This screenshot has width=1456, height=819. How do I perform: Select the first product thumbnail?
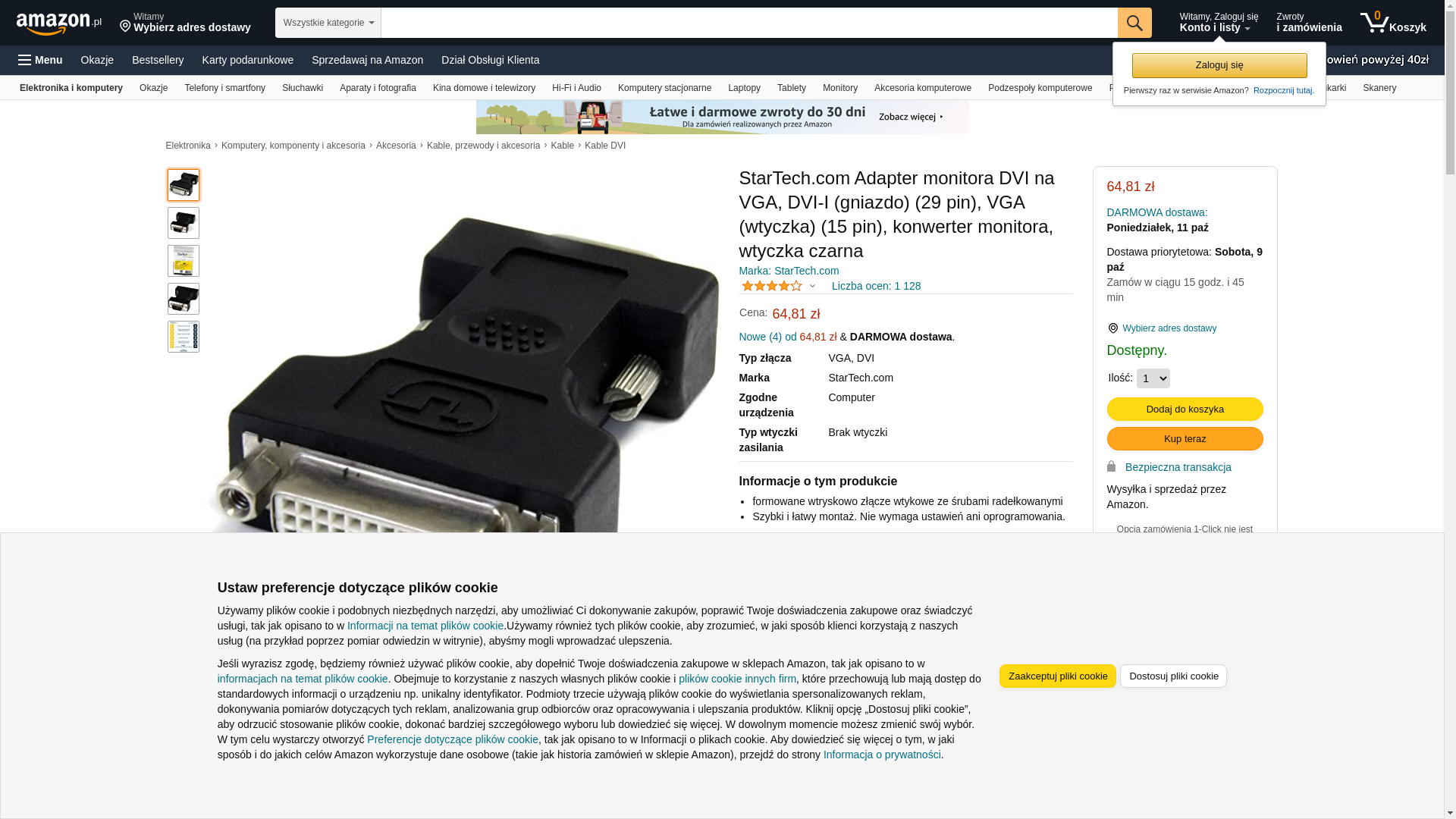[184, 185]
